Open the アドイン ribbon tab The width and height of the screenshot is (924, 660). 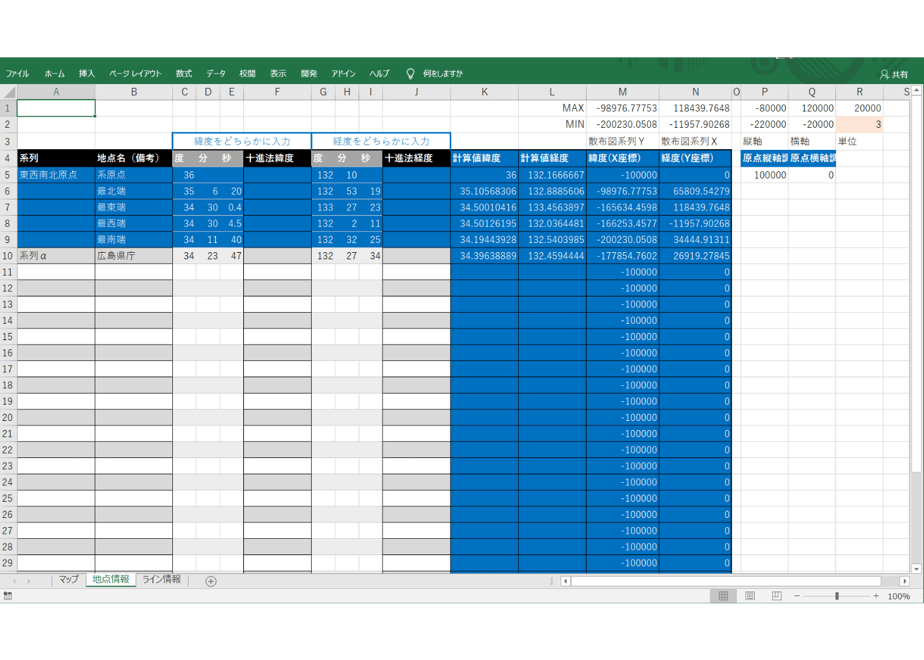click(x=343, y=74)
